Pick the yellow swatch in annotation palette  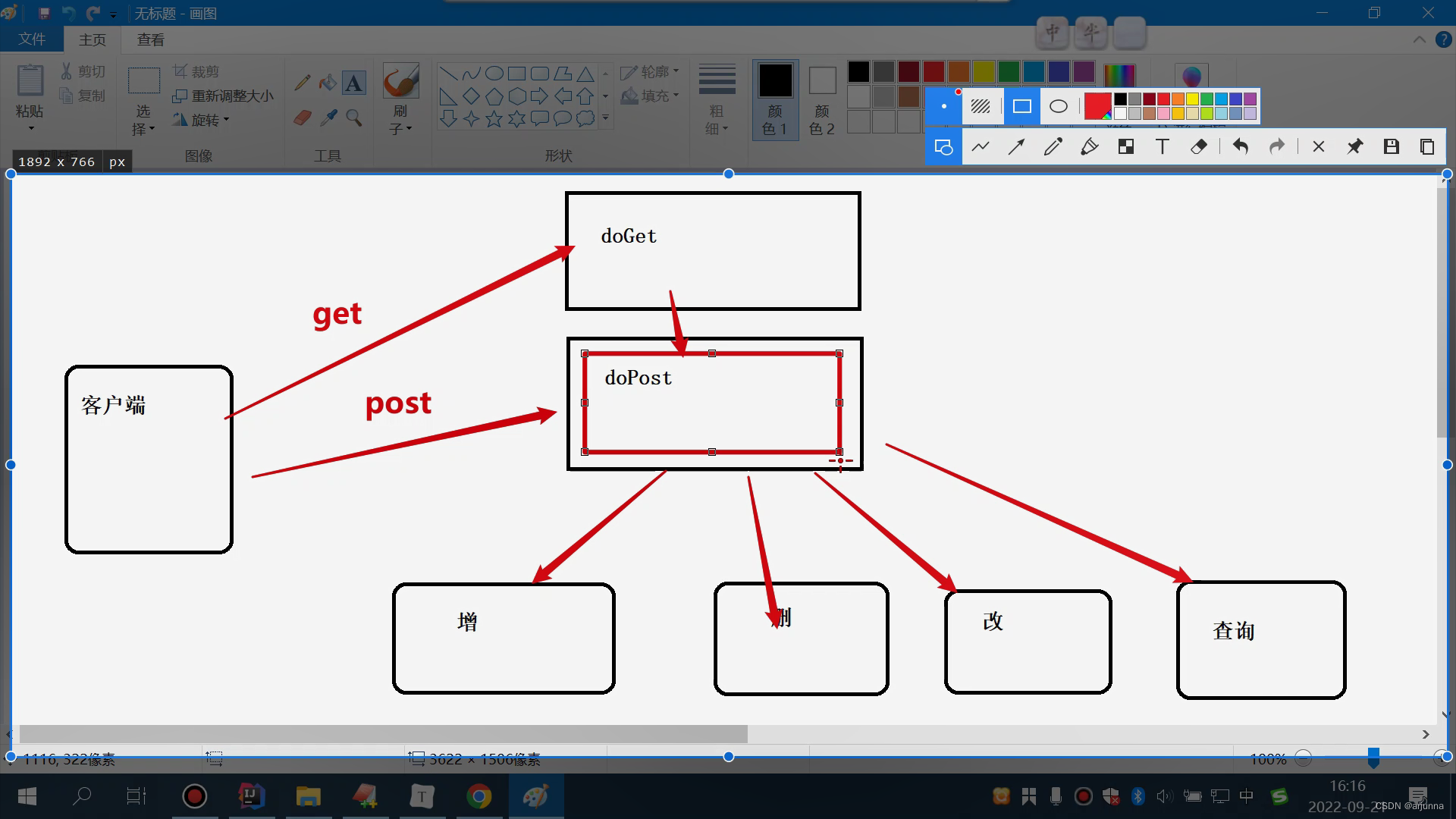click(x=1192, y=99)
